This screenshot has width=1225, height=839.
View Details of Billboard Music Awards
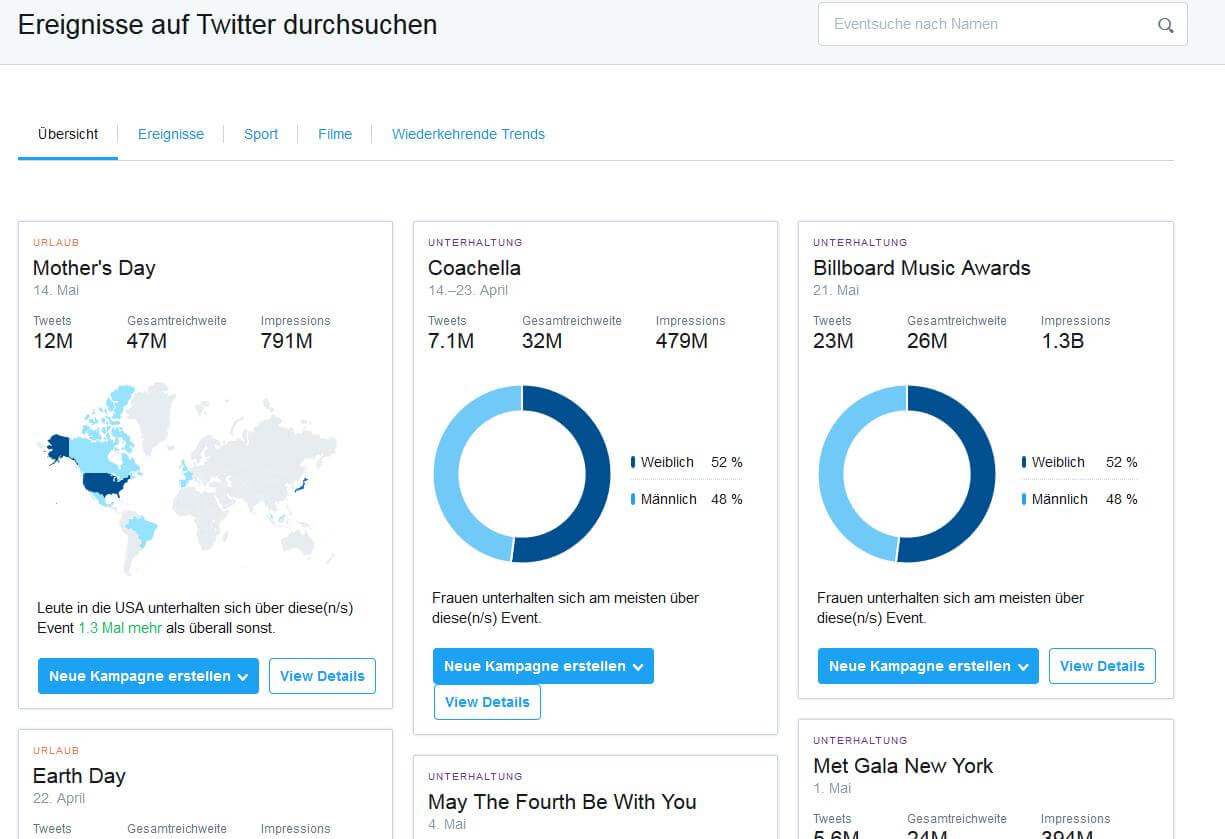click(1102, 666)
